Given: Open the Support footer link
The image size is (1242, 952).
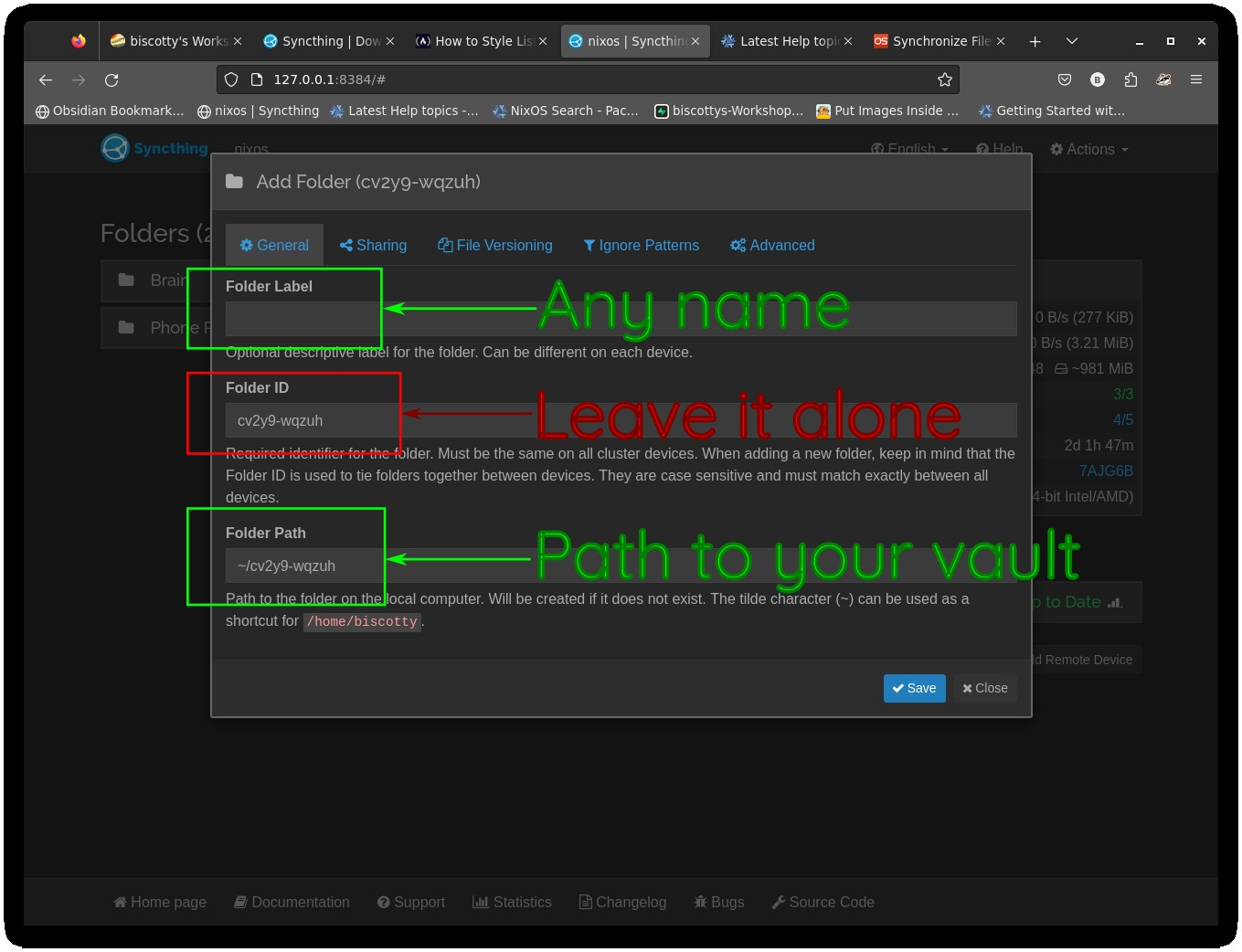Looking at the screenshot, I should click(x=411, y=902).
